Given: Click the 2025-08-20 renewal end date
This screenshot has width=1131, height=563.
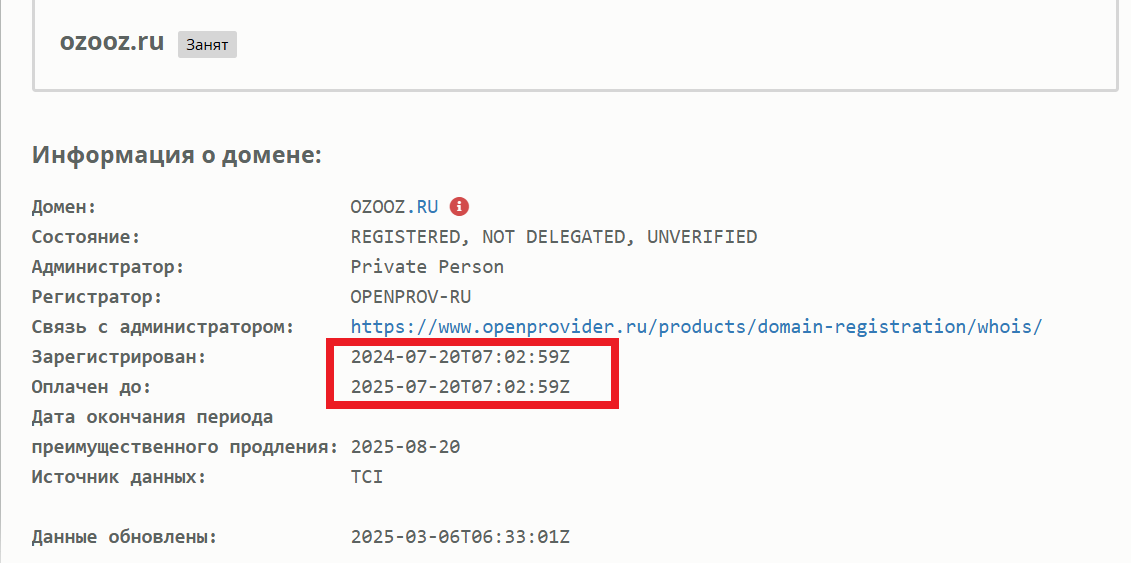Looking at the screenshot, I should click(405, 447).
